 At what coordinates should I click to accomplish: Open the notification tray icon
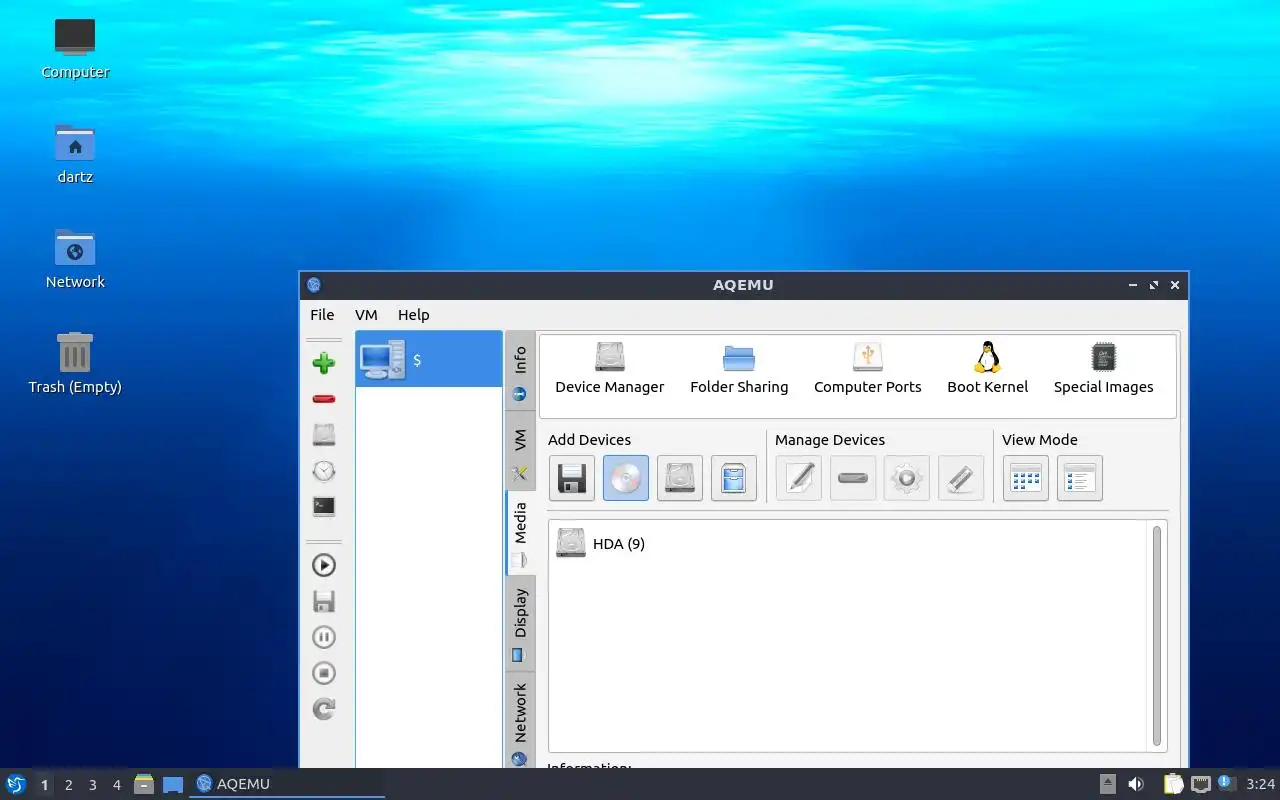[x=1227, y=784]
